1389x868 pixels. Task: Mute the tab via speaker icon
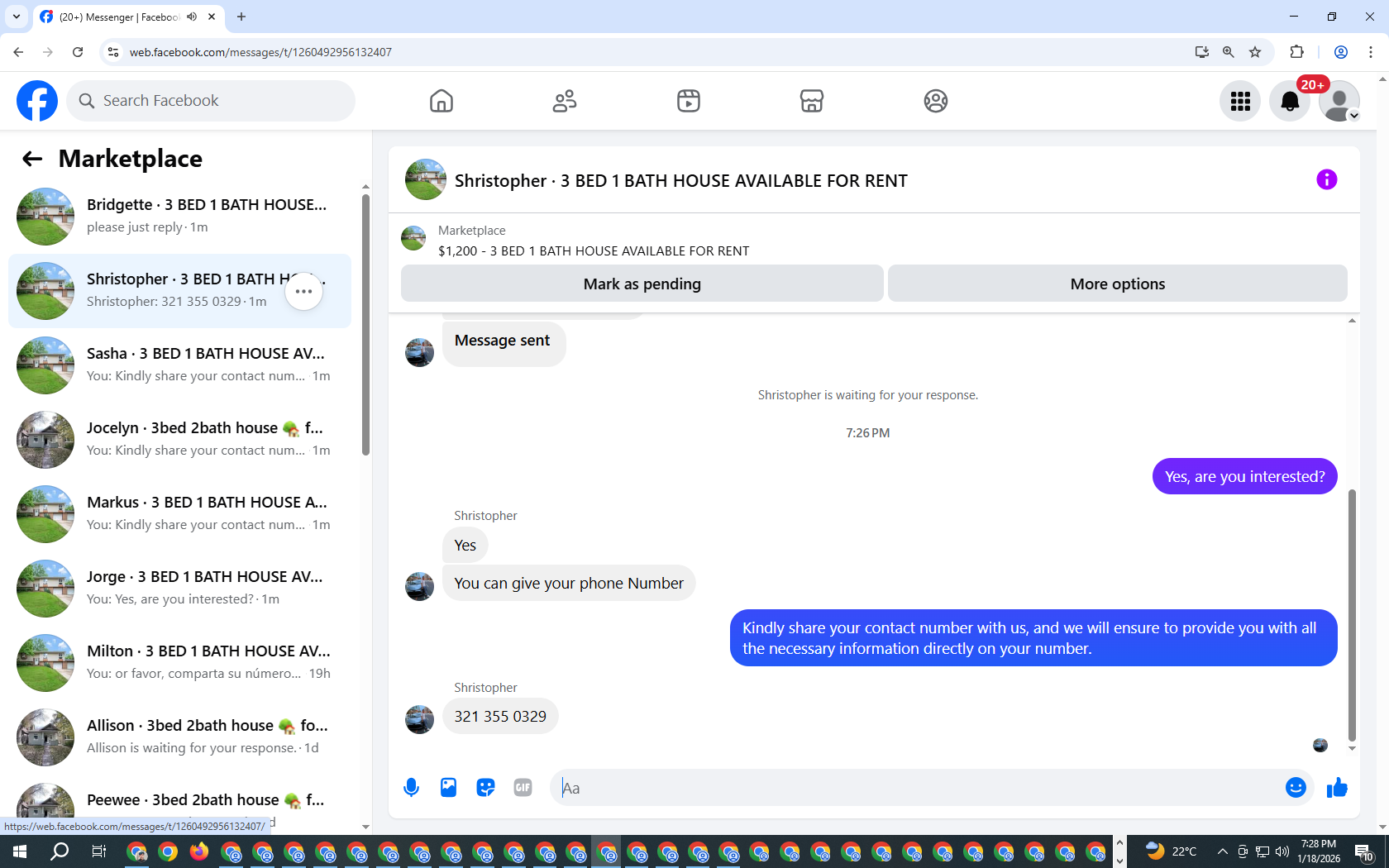[192, 17]
